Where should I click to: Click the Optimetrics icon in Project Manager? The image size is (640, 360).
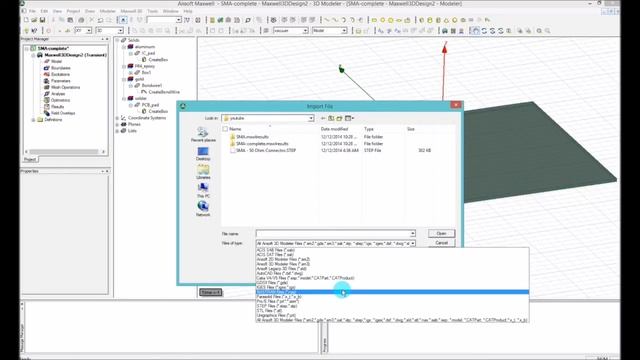pos(47,100)
